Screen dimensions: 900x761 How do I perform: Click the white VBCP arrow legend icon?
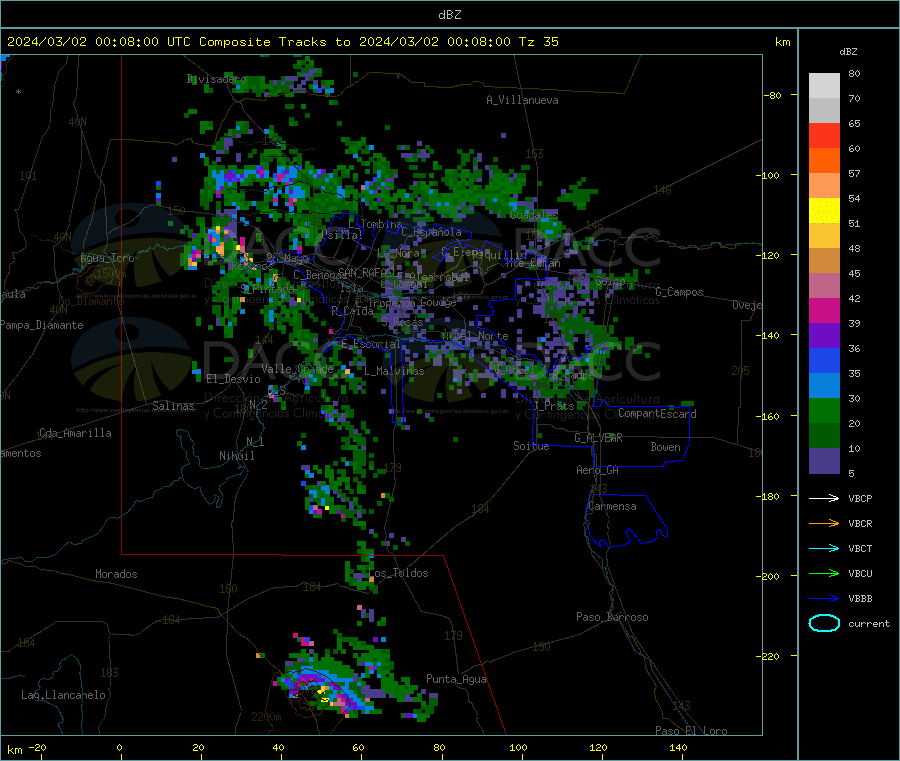(x=824, y=498)
